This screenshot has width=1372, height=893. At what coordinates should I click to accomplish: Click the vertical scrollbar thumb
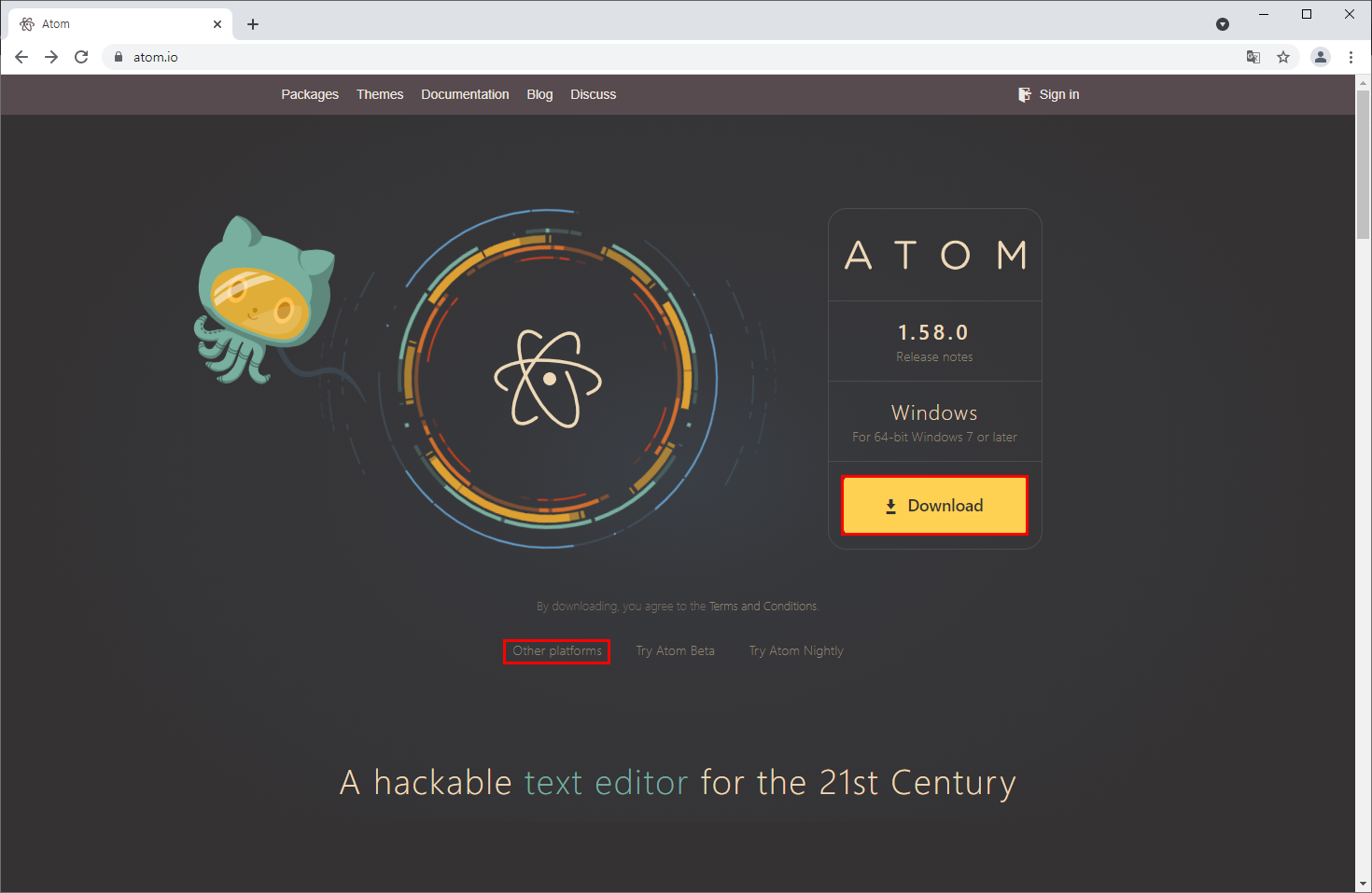click(x=1364, y=165)
